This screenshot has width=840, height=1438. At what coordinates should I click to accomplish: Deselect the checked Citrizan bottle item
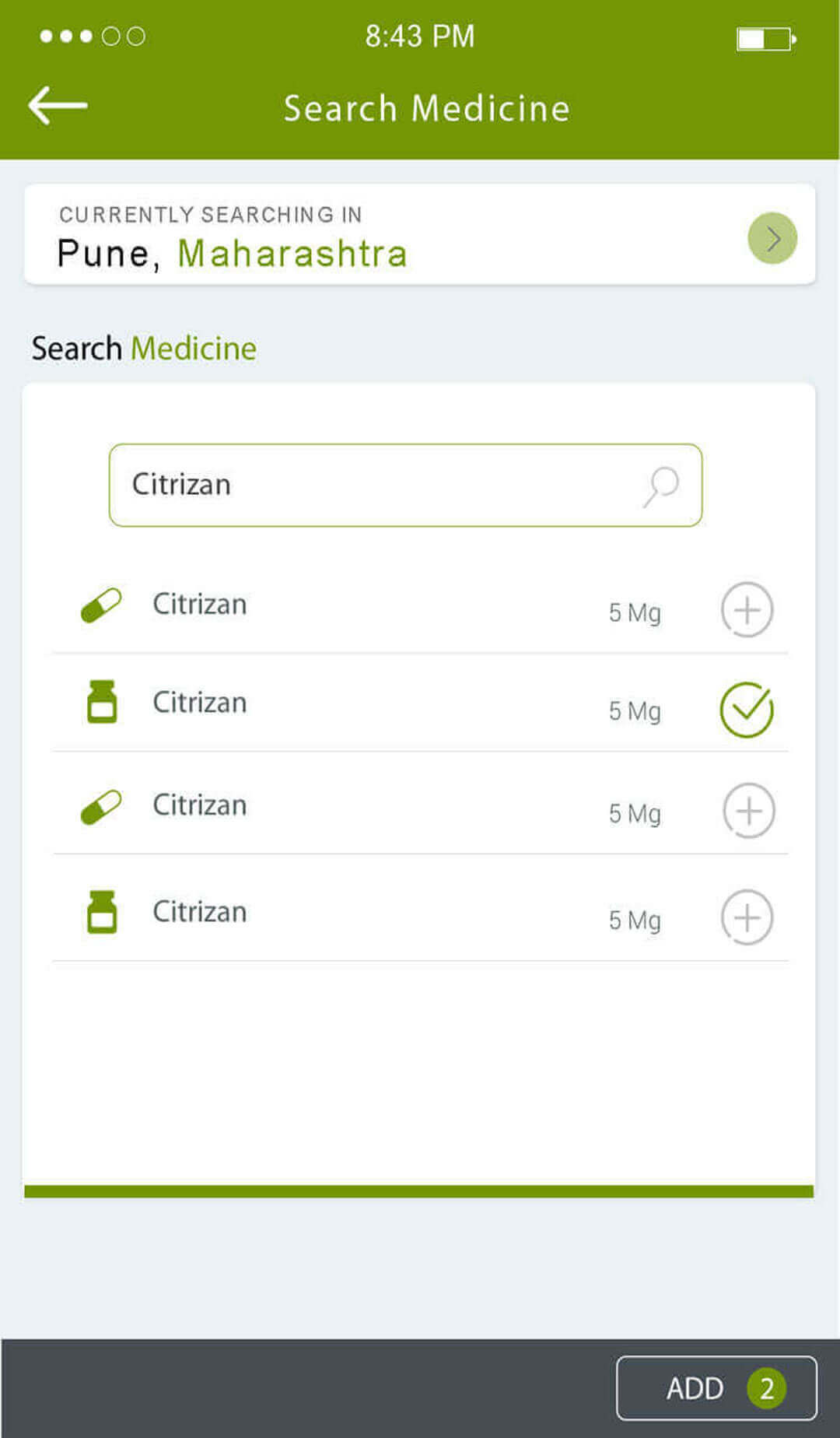(747, 710)
